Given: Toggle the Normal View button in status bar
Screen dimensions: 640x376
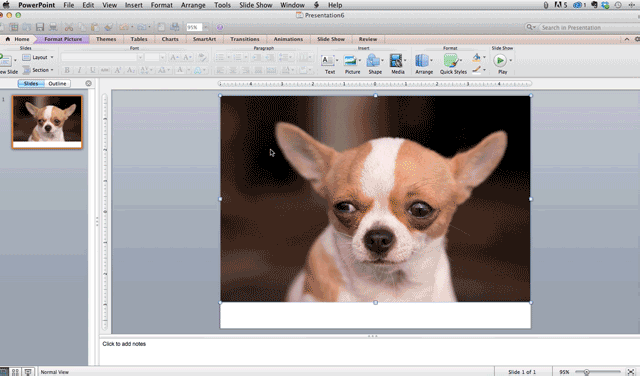Looking at the screenshot, I should click(x=3, y=372).
